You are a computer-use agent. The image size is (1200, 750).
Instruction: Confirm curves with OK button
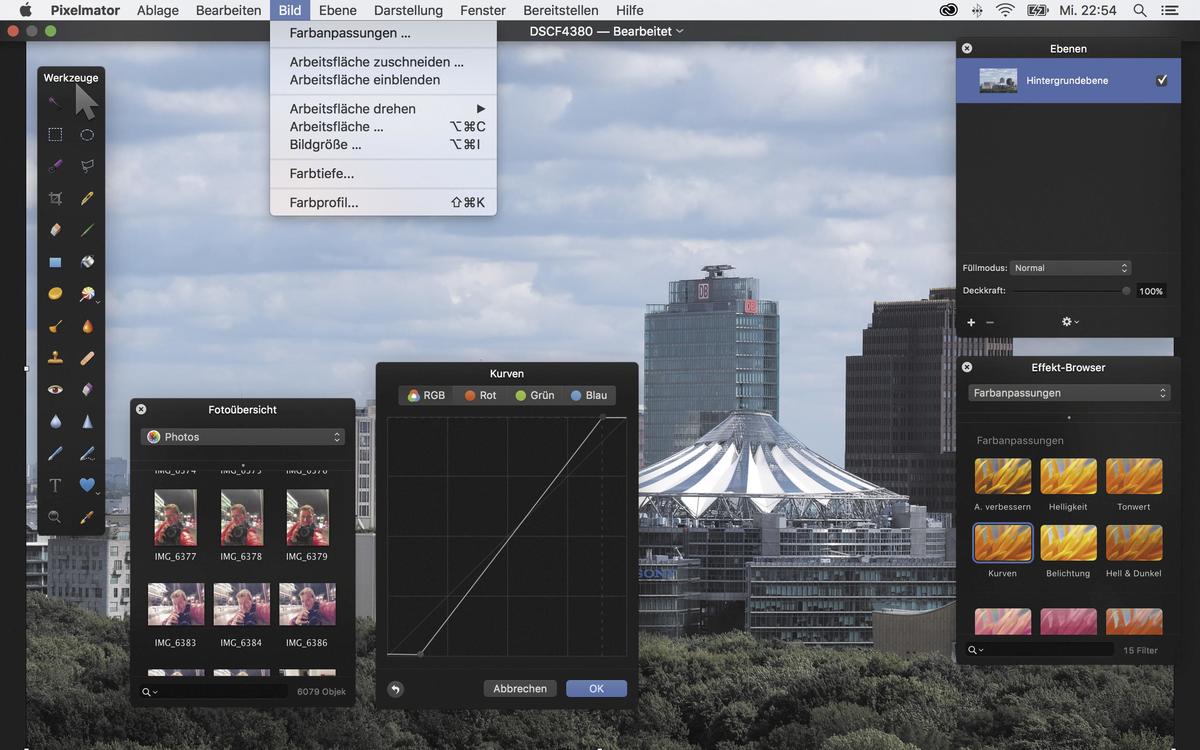pos(596,688)
